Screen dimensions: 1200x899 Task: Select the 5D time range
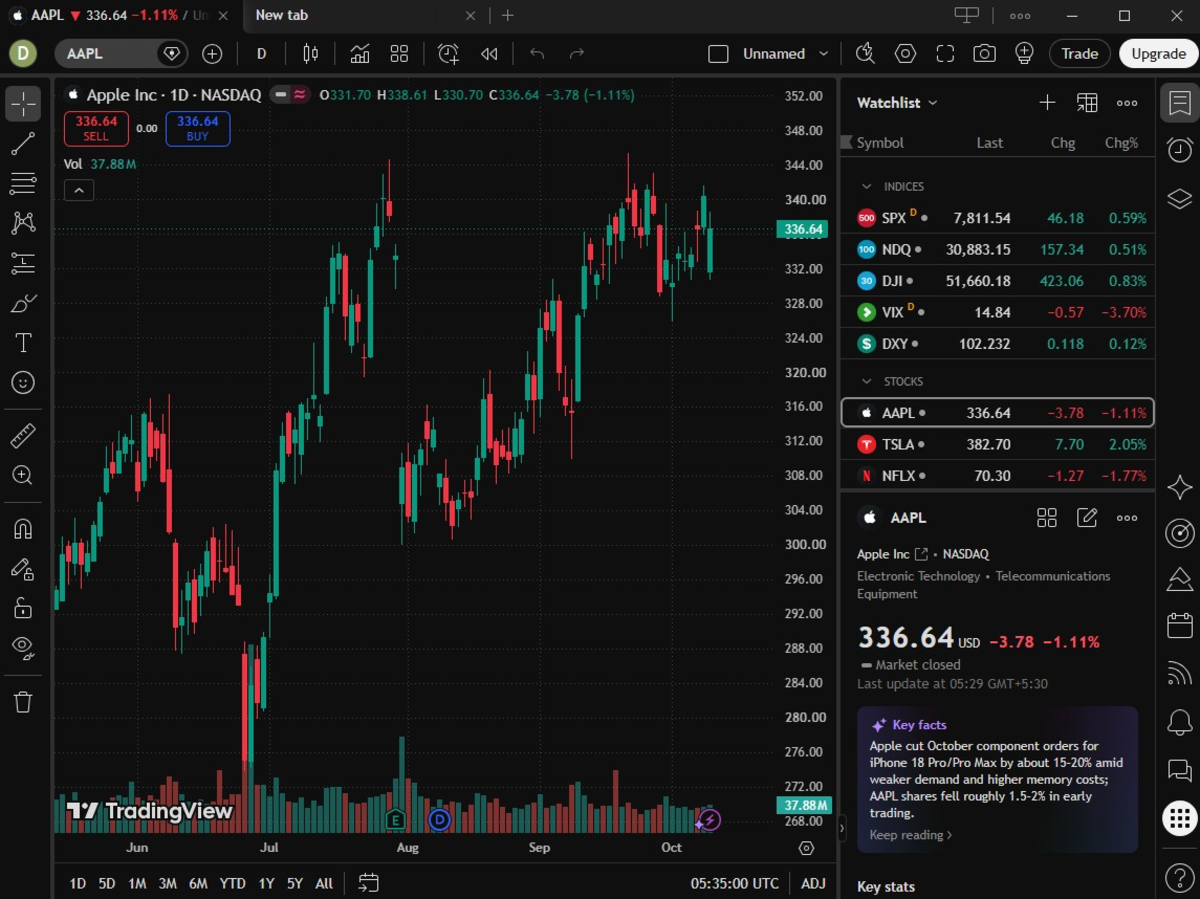click(x=106, y=883)
